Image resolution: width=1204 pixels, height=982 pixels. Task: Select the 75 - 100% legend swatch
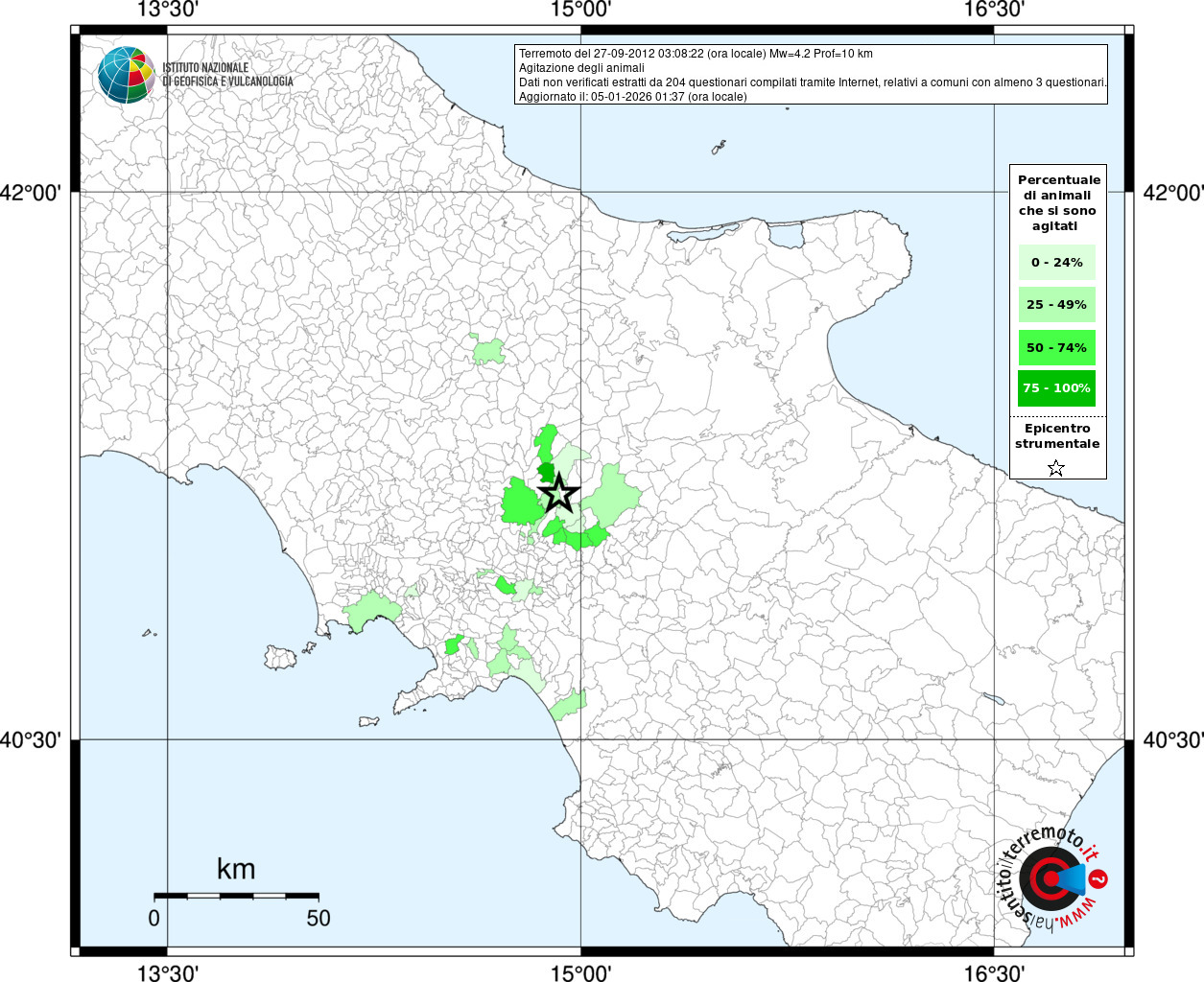pos(1056,388)
